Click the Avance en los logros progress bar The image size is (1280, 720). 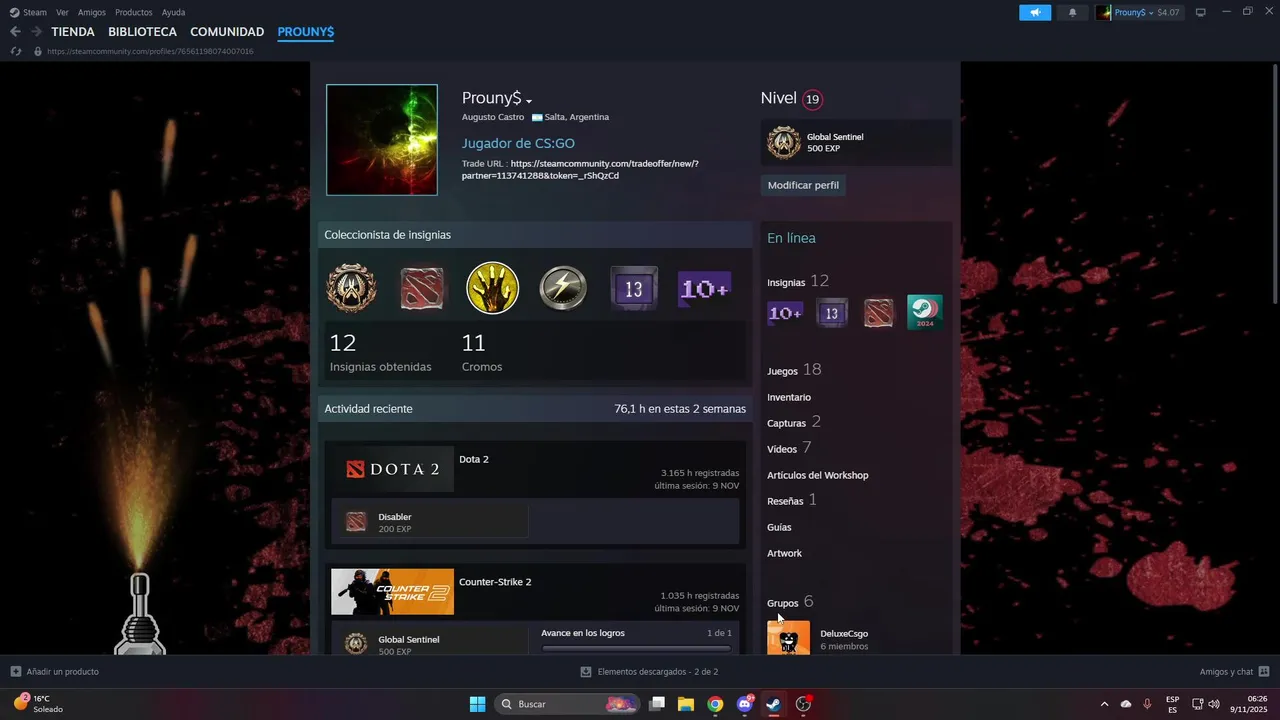point(636,648)
